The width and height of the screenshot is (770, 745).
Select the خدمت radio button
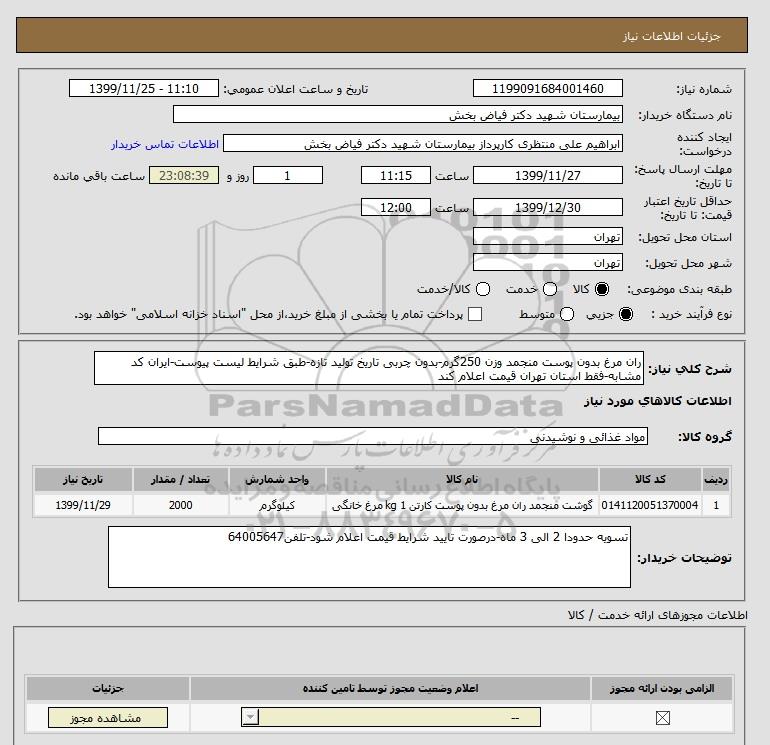550,289
